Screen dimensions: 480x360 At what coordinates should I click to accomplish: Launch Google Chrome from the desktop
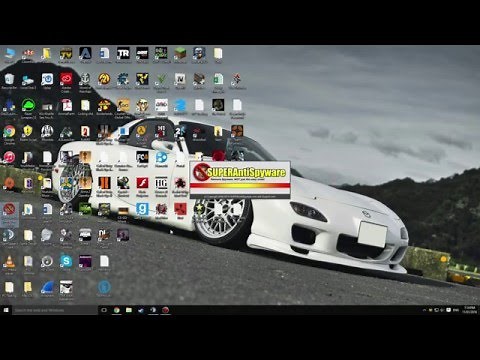9,133
